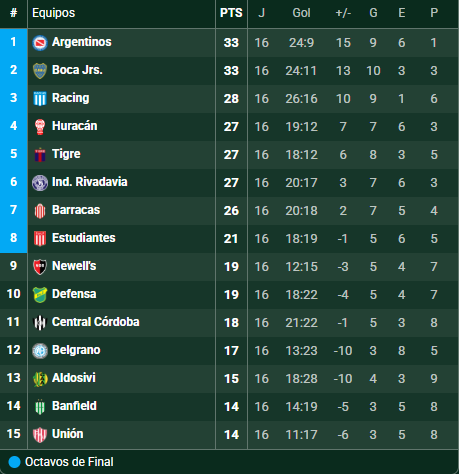Click the Barracas row position number 7
Viewport: 459px width, 474px height.
(x=13, y=210)
